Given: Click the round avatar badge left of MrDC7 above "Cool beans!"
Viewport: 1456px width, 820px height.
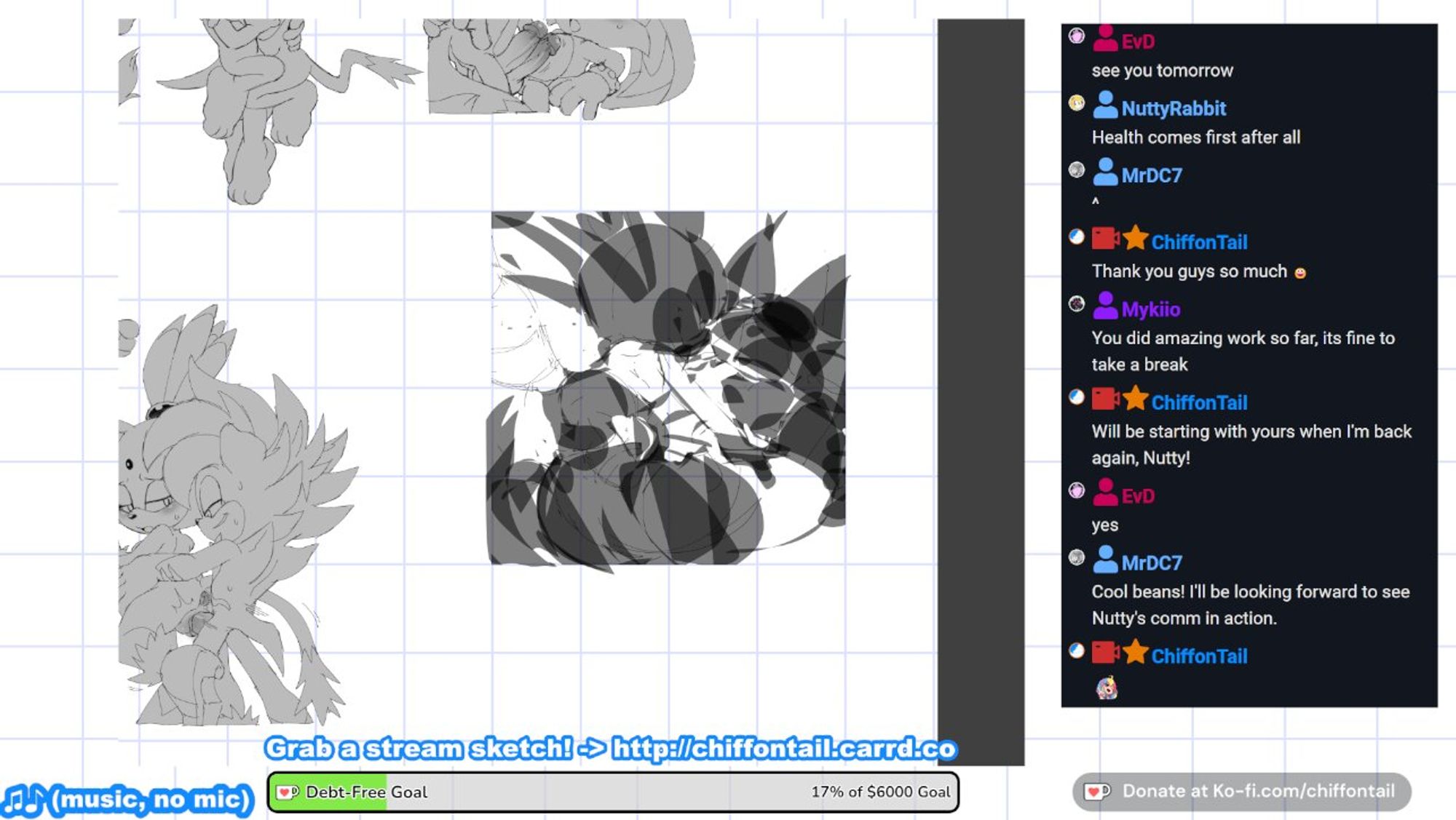Looking at the screenshot, I should (x=1077, y=557).
